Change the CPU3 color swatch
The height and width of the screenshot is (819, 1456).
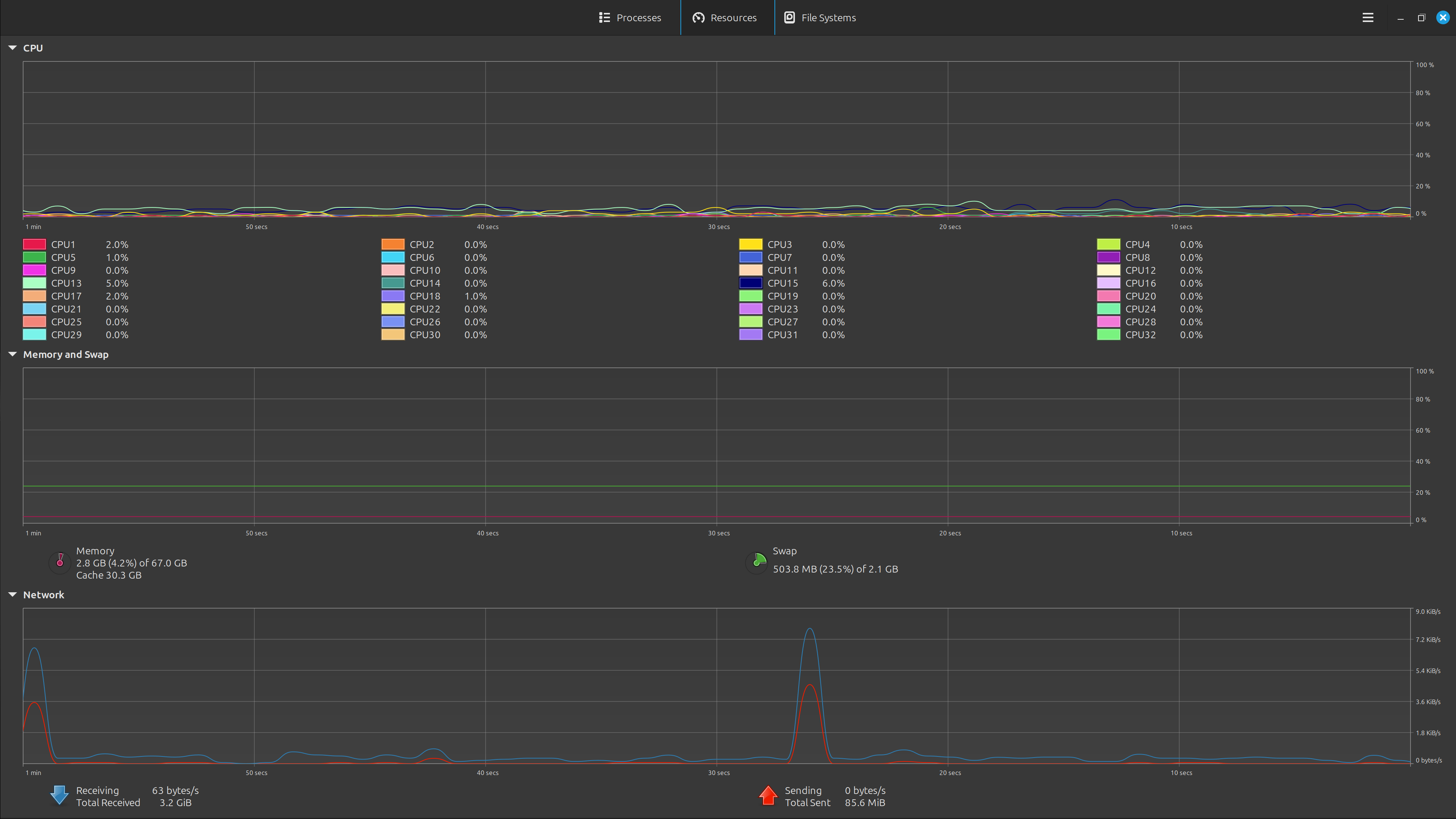tap(751, 244)
